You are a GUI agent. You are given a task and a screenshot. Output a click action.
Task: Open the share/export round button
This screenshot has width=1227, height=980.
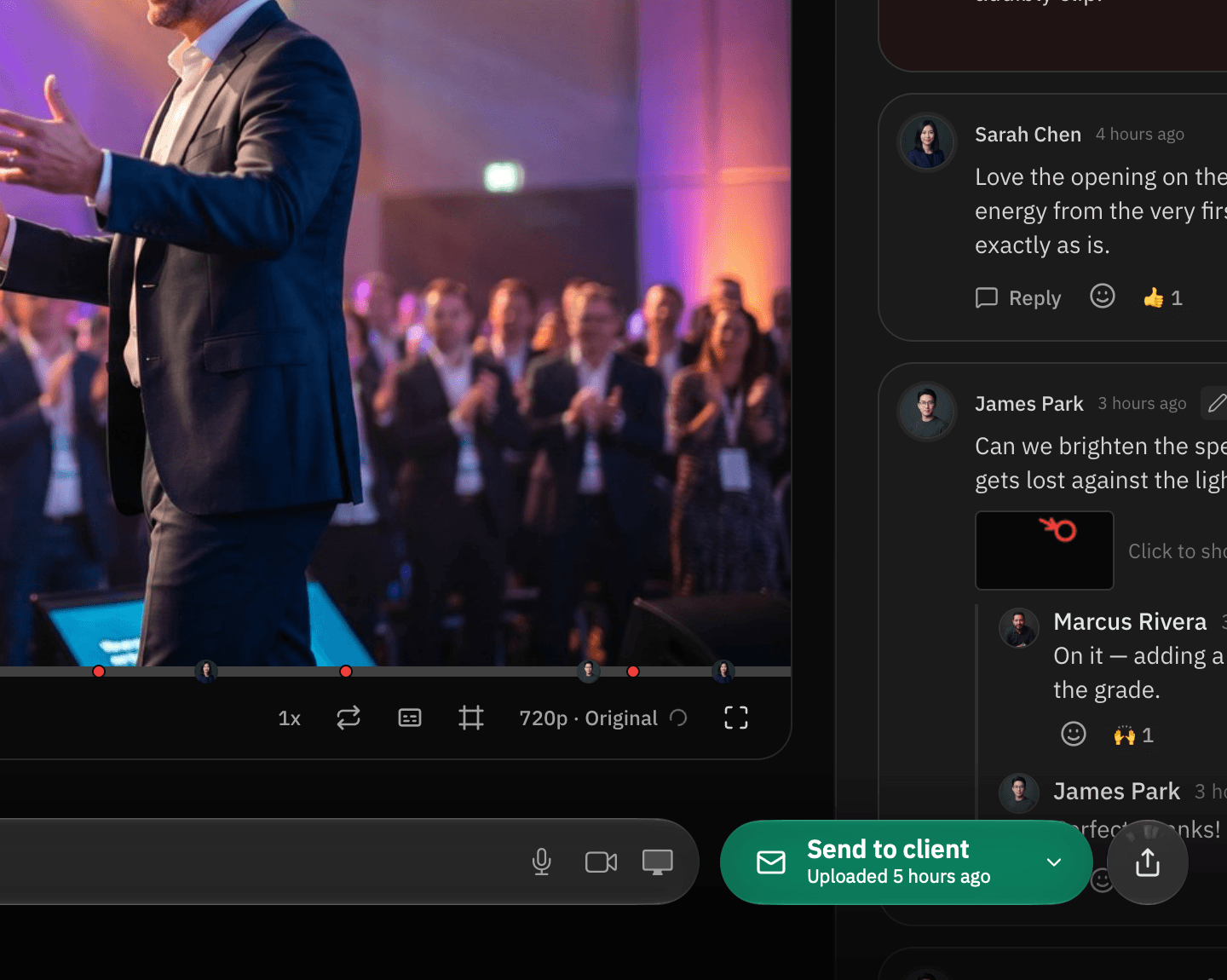(x=1148, y=862)
